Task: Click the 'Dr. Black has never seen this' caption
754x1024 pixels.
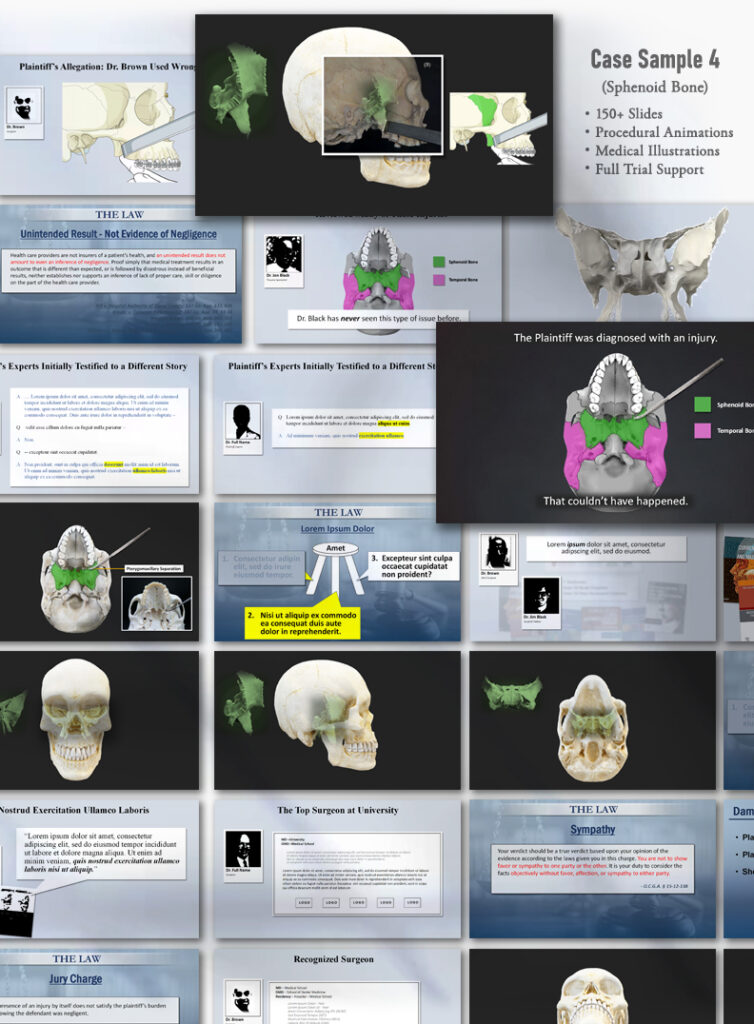Action: [x=379, y=318]
